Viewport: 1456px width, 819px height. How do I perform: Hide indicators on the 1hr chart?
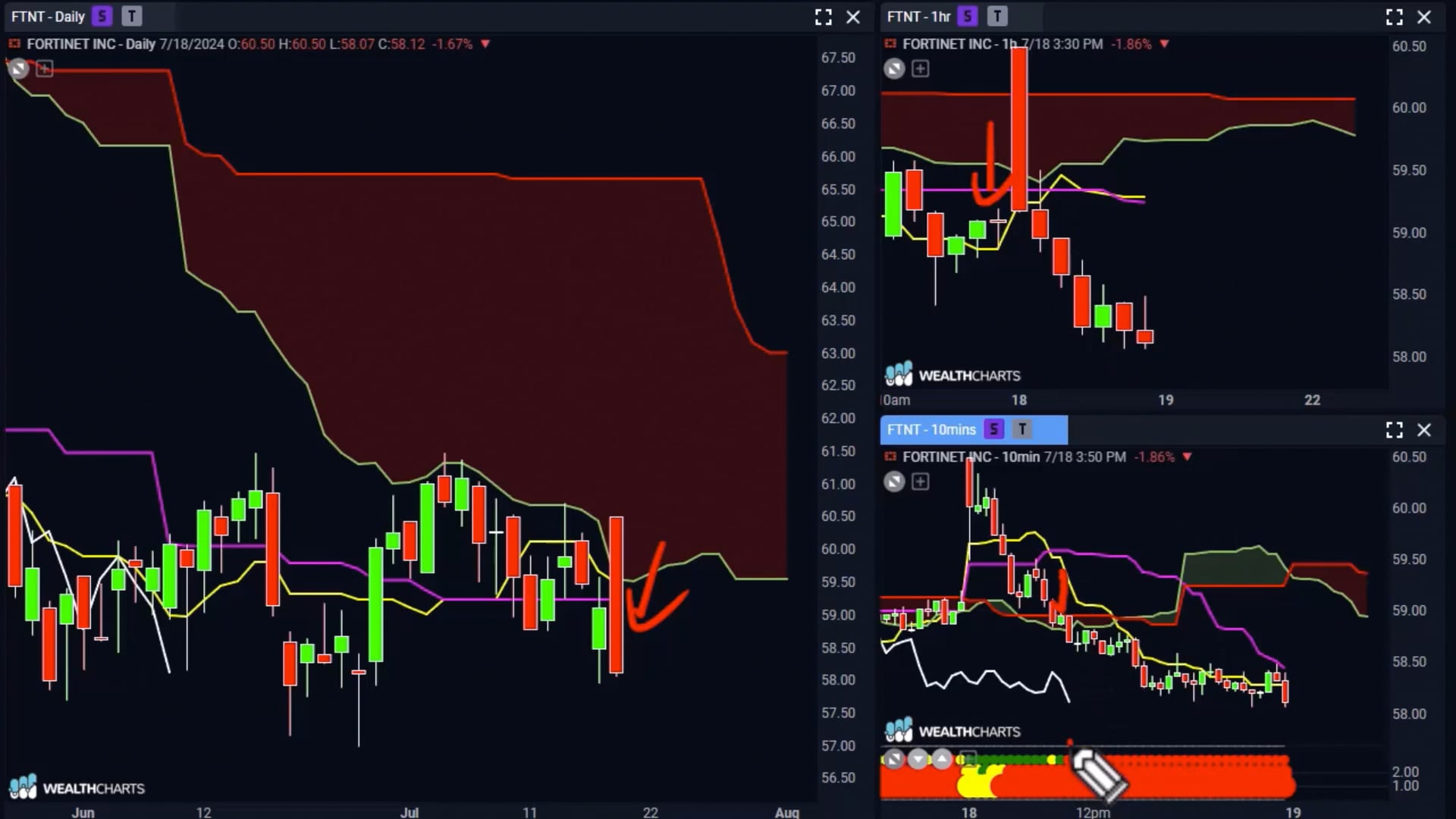pyautogui.click(x=895, y=69)
